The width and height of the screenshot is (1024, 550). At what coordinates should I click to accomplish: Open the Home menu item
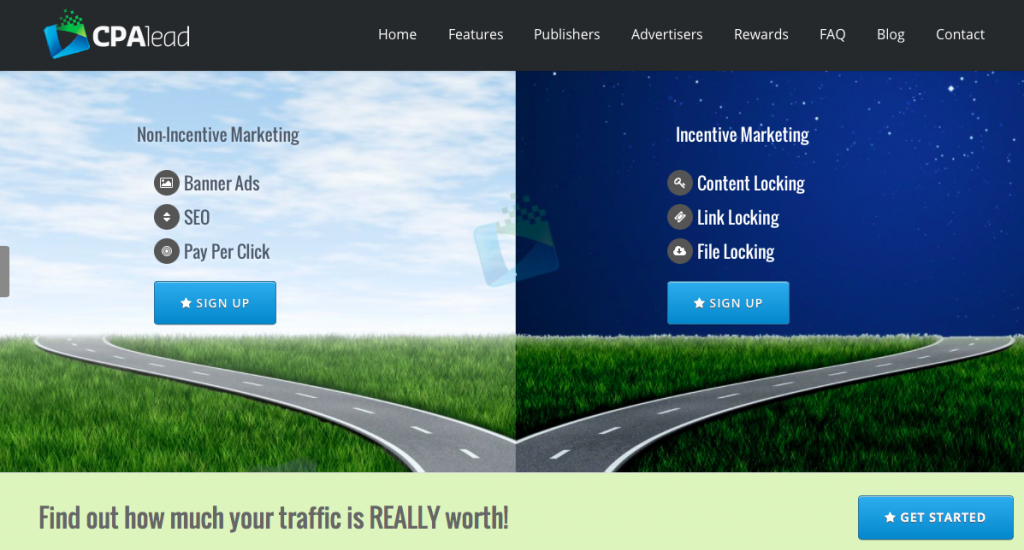pyautogui.click(x=397, y=34)
